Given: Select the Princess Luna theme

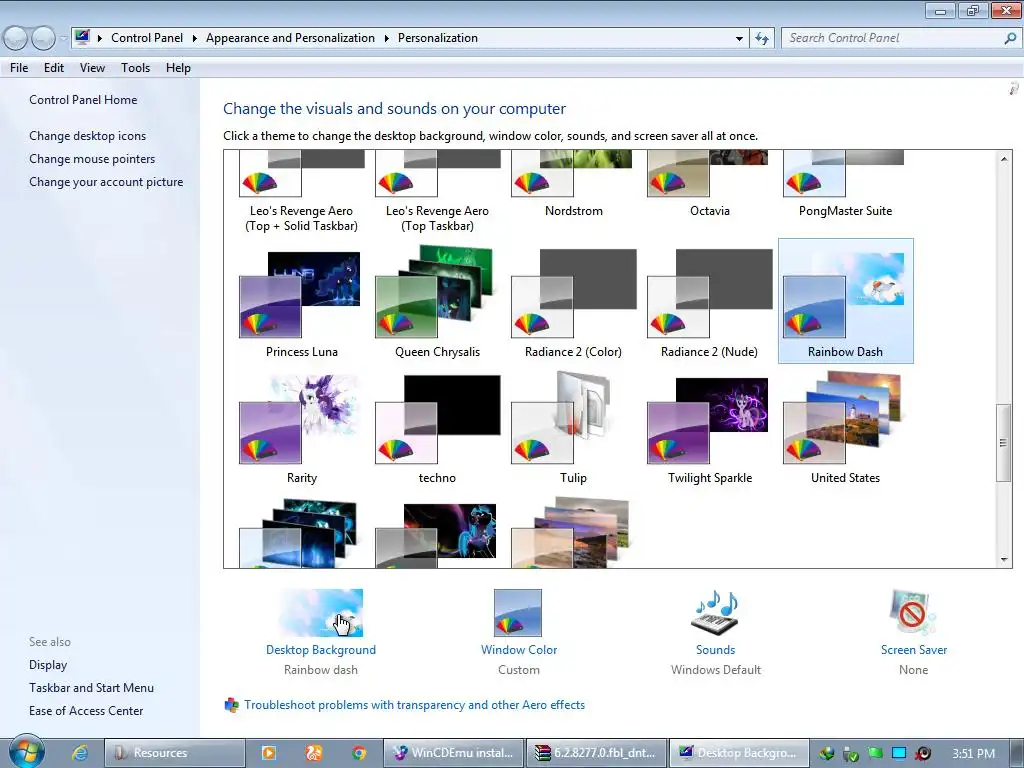Looking at the screenshot, I should click(301, 302).
